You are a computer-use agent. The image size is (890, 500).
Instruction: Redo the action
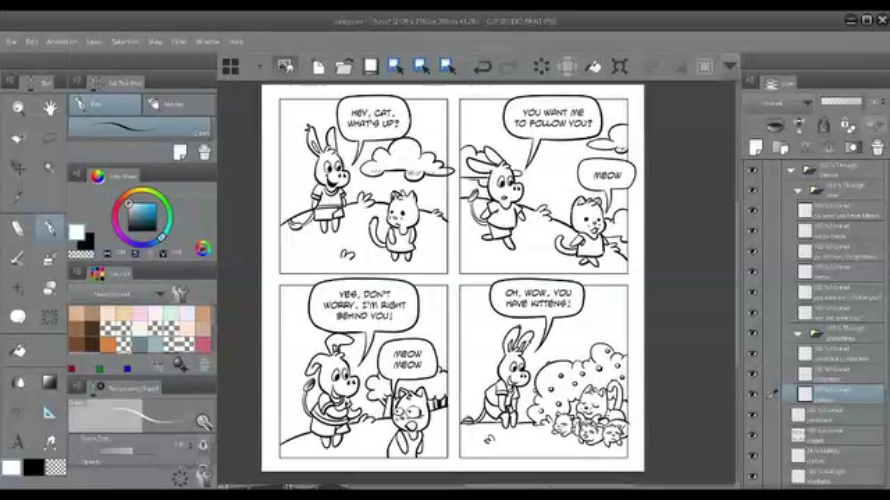click(x=509, y=66)
